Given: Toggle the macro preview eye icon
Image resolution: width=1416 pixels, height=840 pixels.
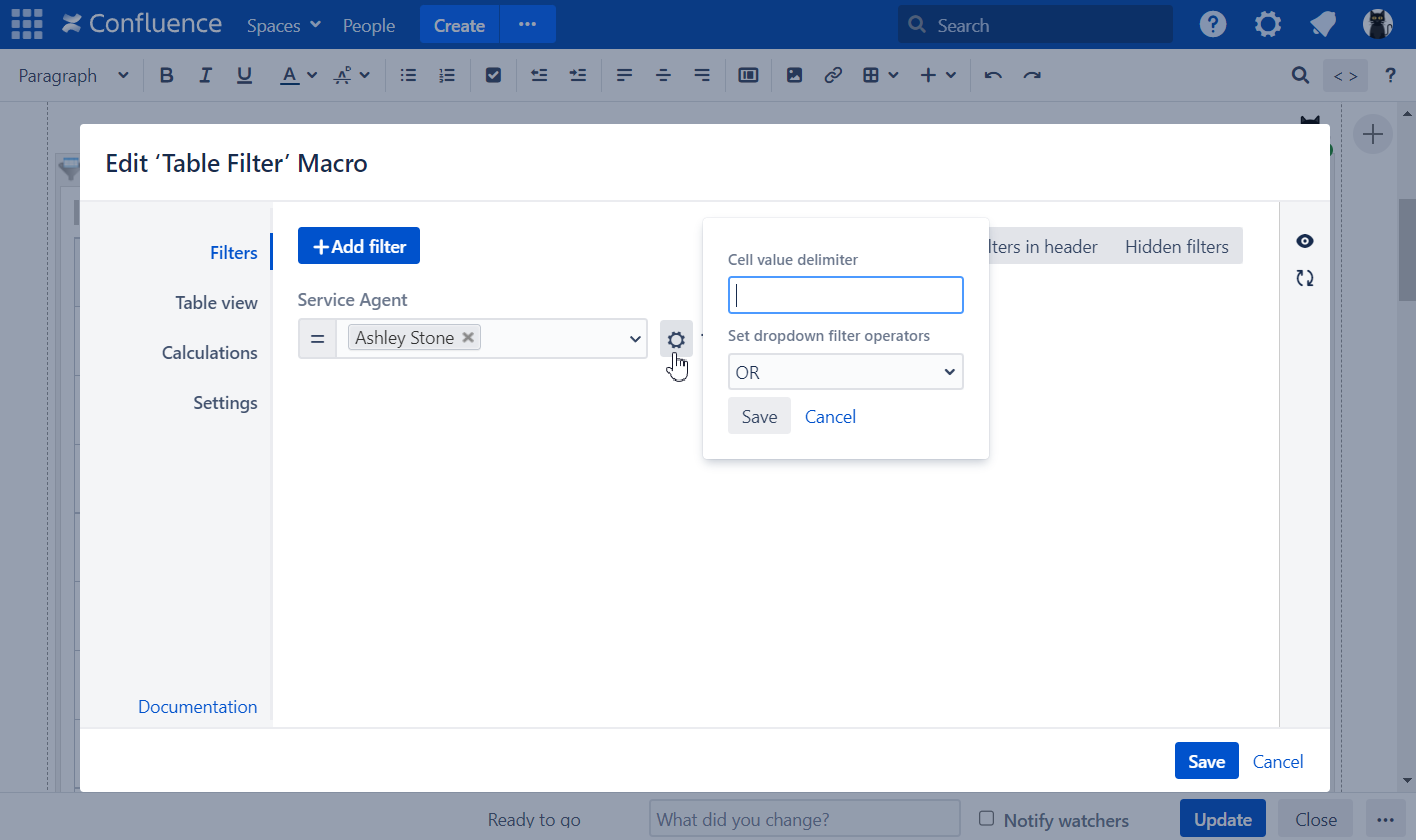Looking at the screenshot, I should coord(1304,241).
